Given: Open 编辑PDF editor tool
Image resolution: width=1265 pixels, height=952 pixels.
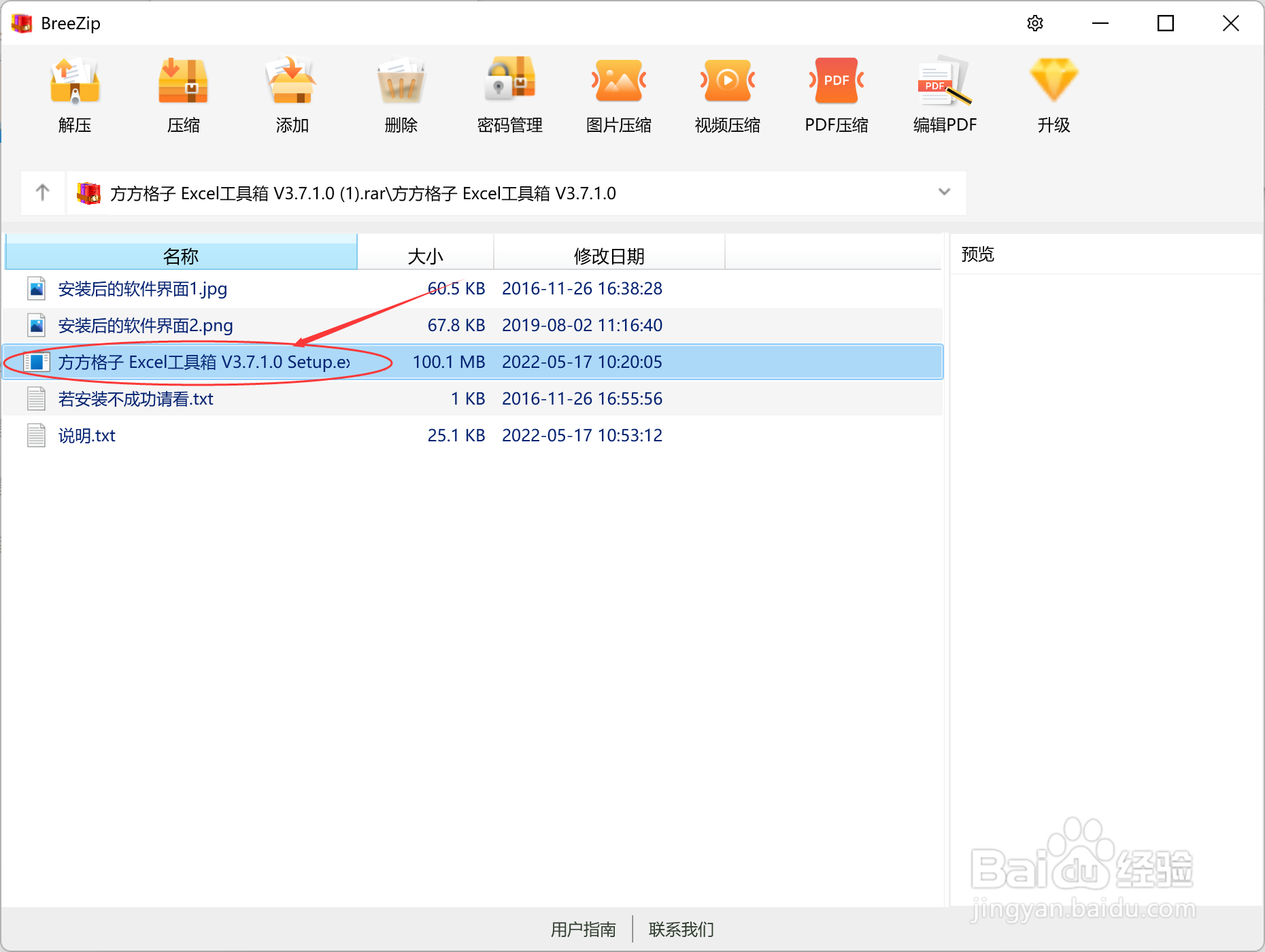Looking at the screenshot, I should [945, 82].
